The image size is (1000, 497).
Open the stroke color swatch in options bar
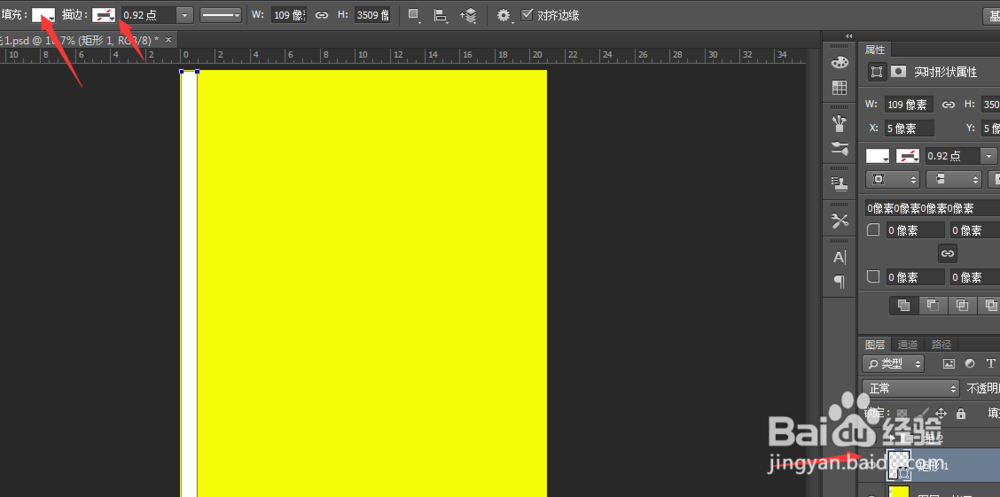103,15
